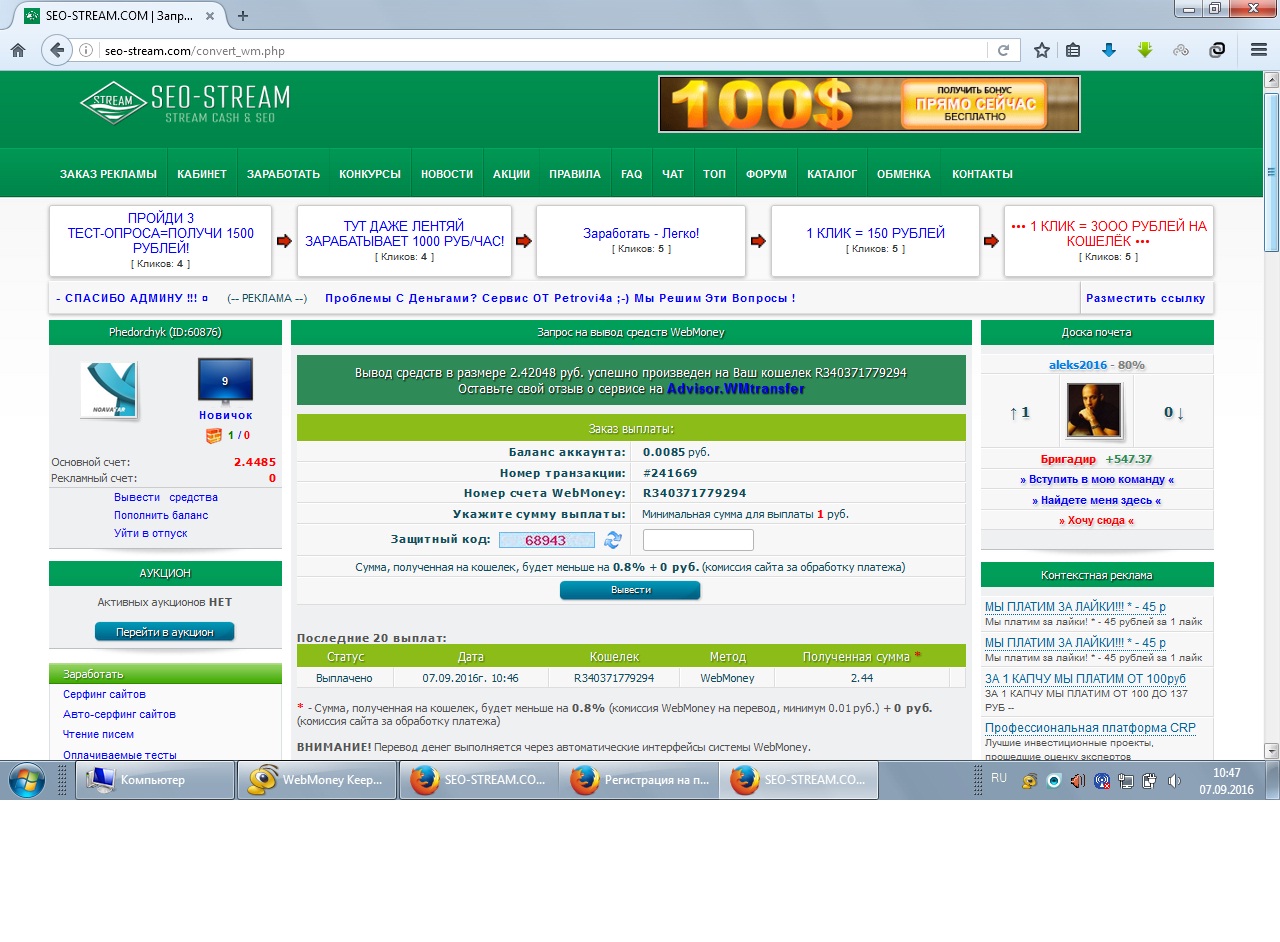Screen dimensions: 1280x942
Task: Submit withdrawal with the Вывести button
Action: click(x=630, y=590)
